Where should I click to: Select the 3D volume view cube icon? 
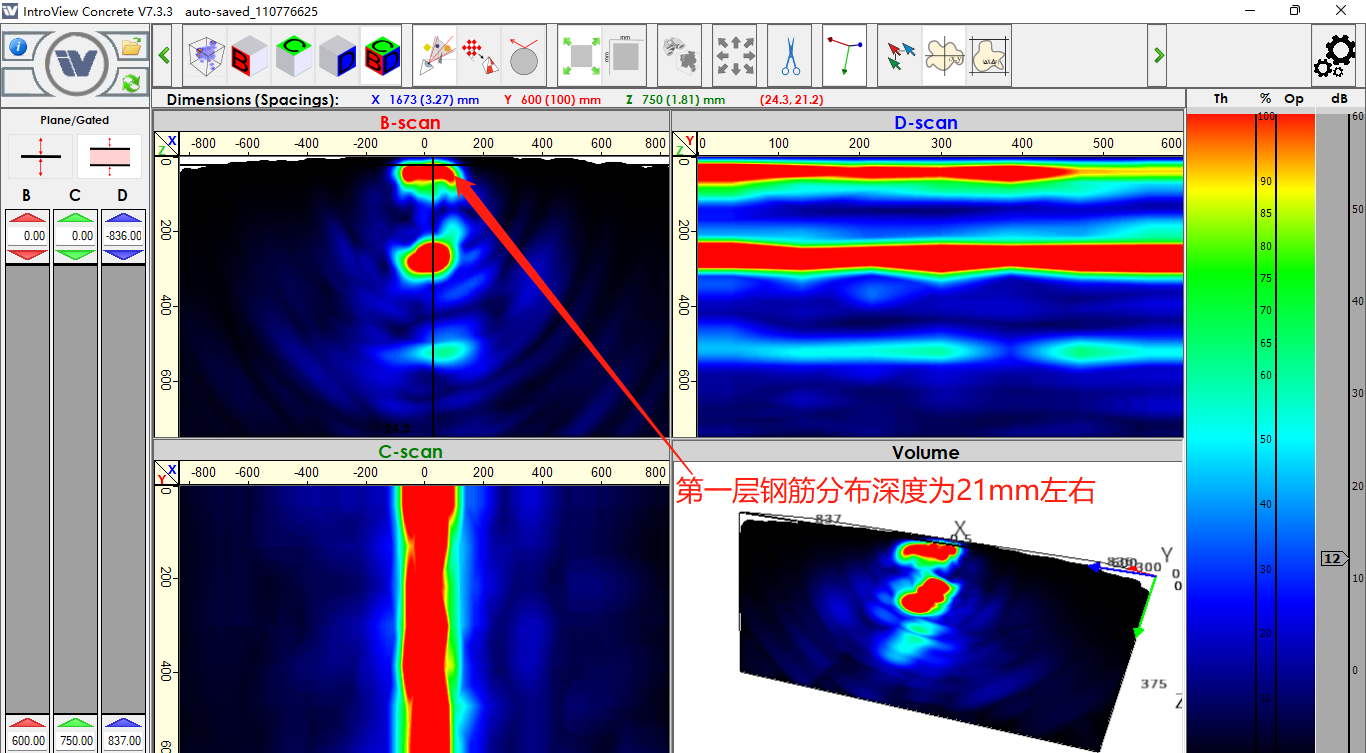[x=206, y=55]
